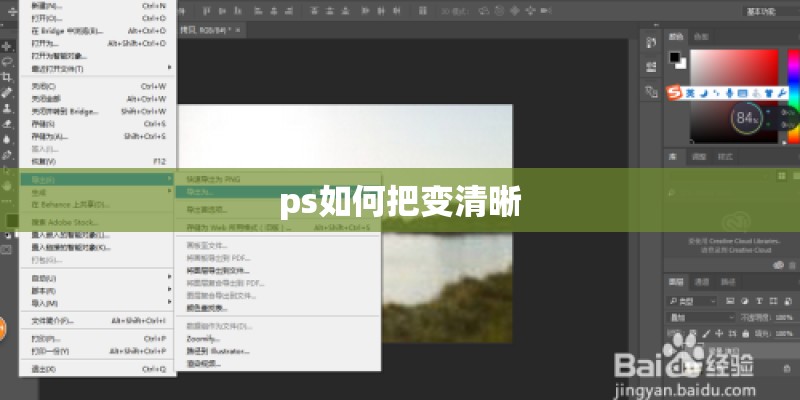Image resolution: width=800 pixels, height=400 pixels.
Task: Switch to the 色板 swatches tab
Action: pyautogui.click(x=701, y=37)
